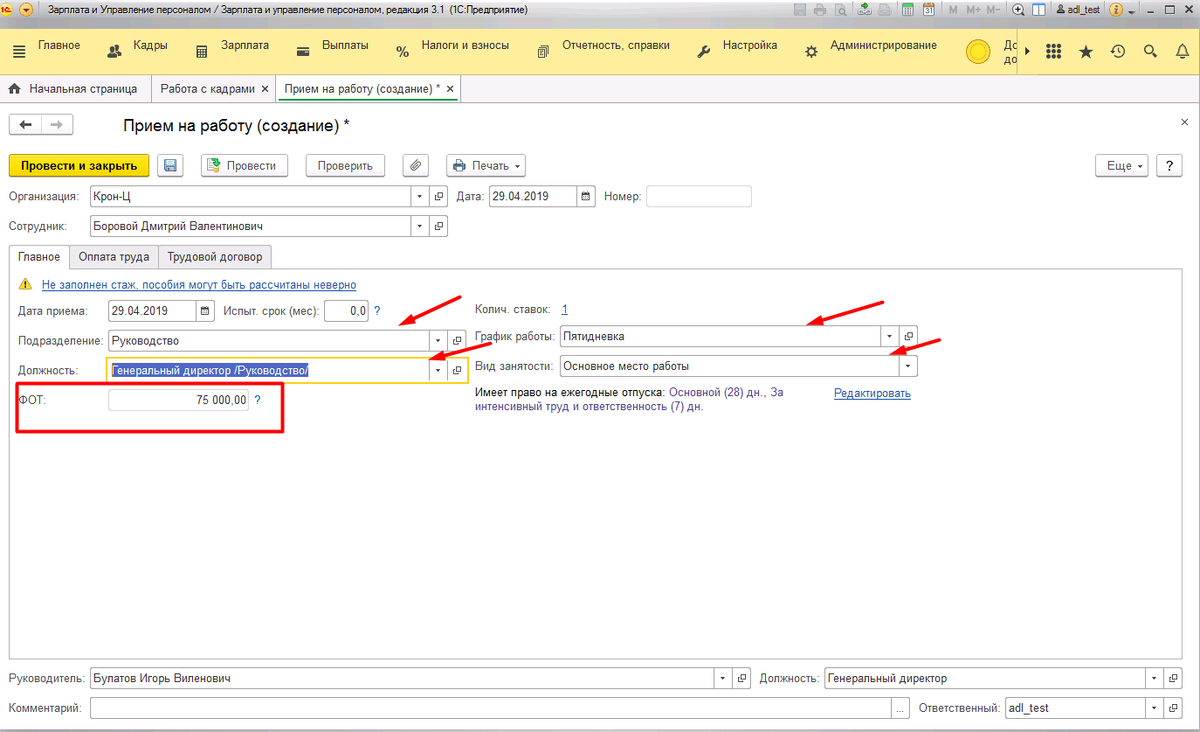Expand the График работы dropdown
Image resolution: width=1200 pixels, height=732 pixels.
tap(890, 336)
